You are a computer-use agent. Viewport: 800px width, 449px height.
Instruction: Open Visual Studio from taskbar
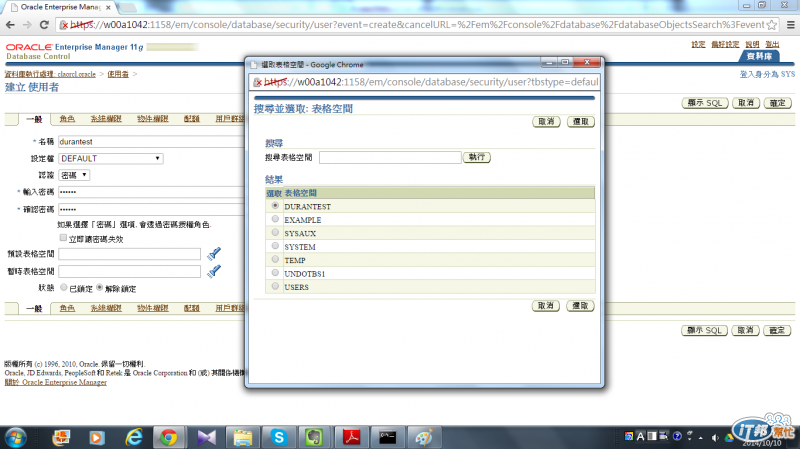pos(206,437)
